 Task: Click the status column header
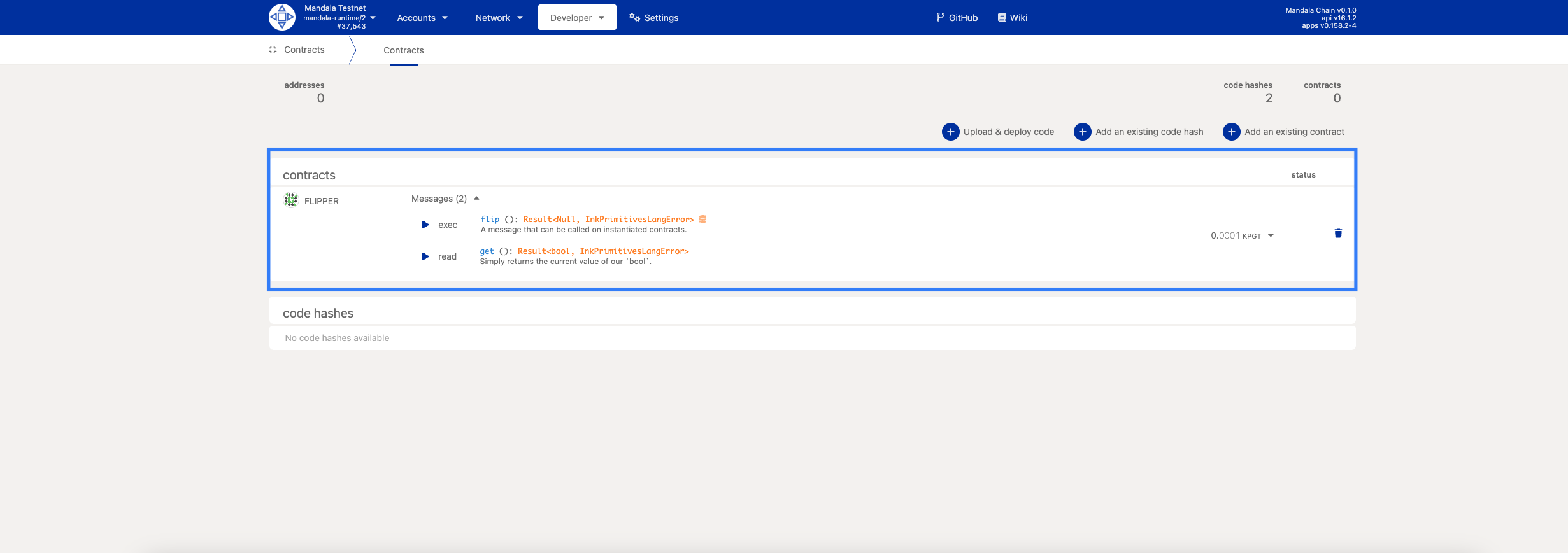tap(1303, 175)
